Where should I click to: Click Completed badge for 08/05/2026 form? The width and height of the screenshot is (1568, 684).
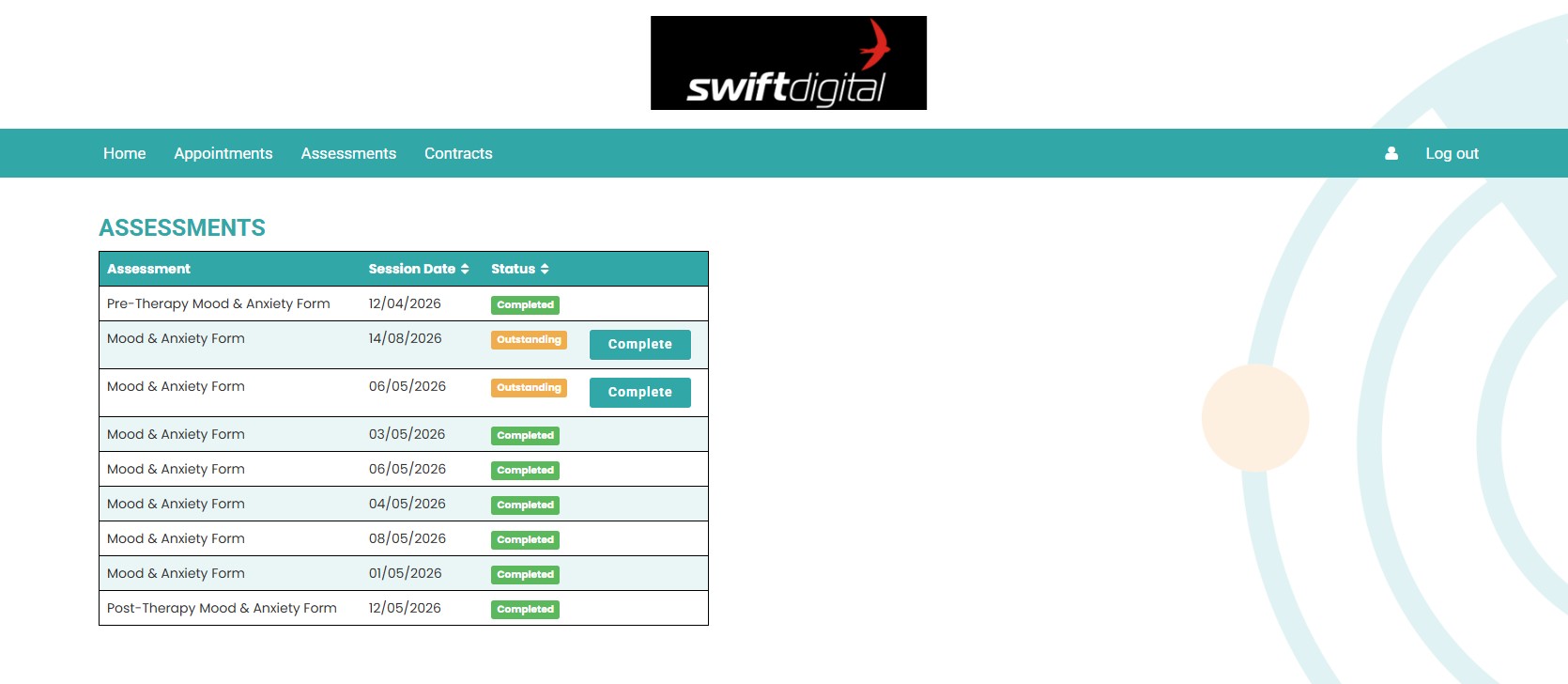click(526, 540)
